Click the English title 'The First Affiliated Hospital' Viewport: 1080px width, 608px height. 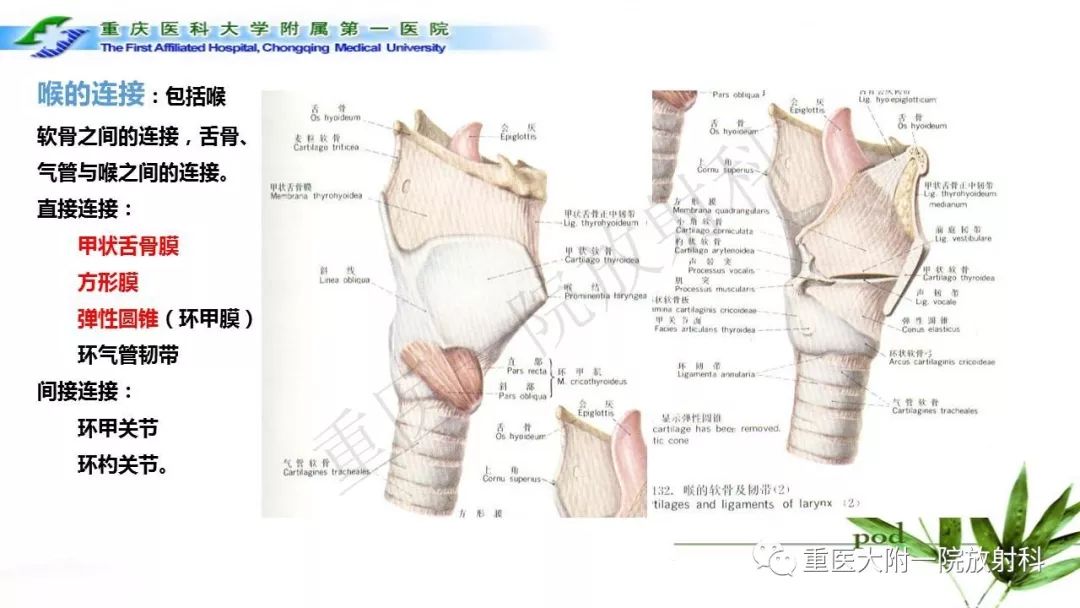click(x=179, y=48)
